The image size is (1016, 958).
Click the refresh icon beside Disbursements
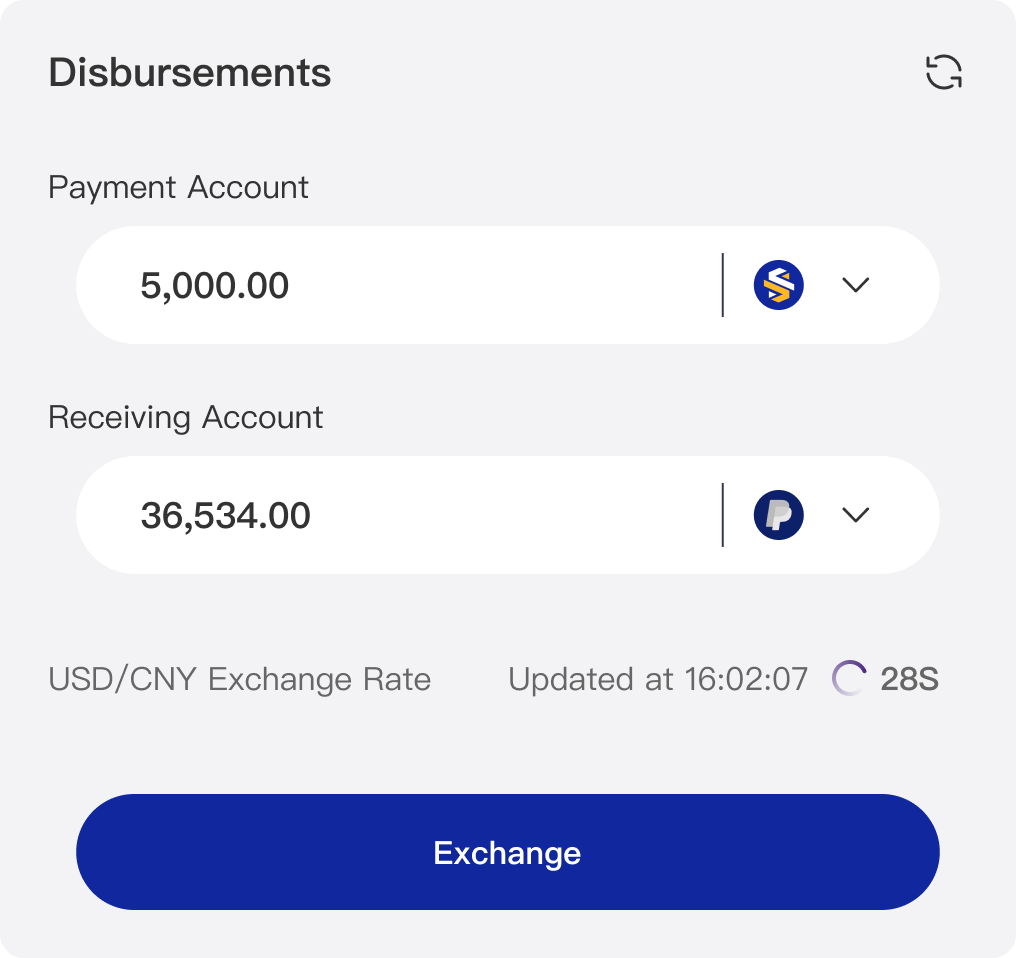click(x=943, y=72)
